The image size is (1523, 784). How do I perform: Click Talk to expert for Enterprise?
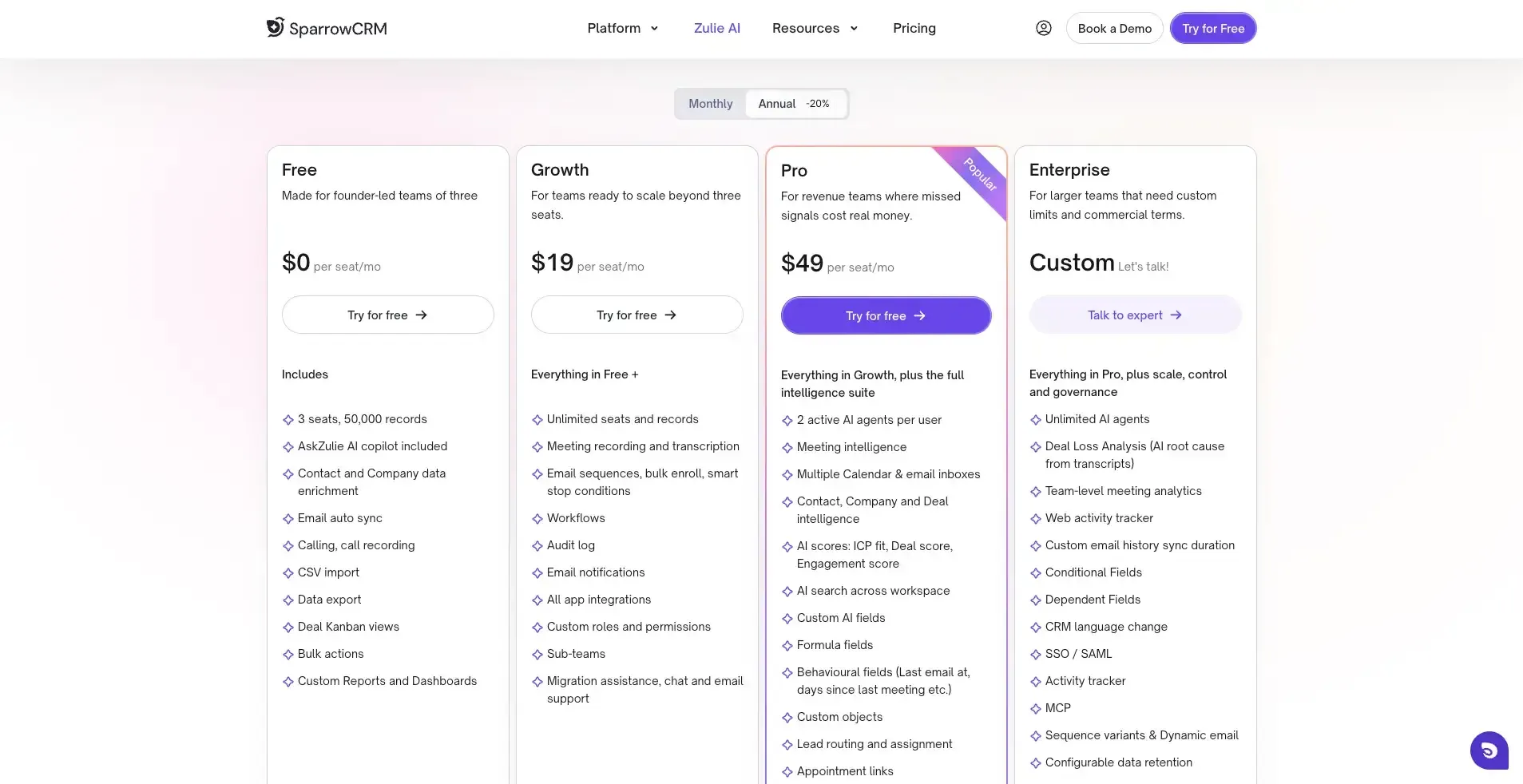1135,315
